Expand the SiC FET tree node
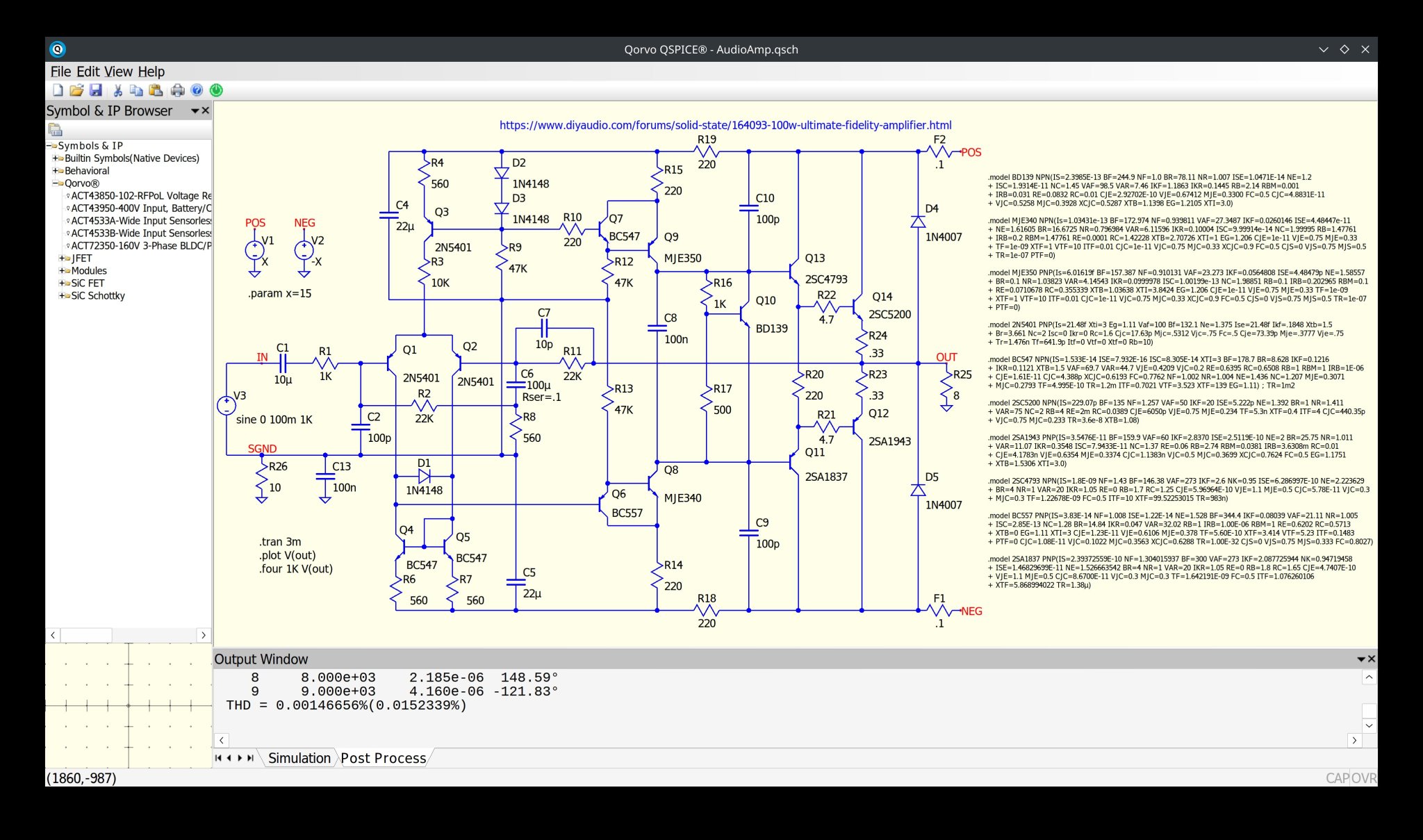The width and height of the screenshot is (1423, 840). click(62, 283)
